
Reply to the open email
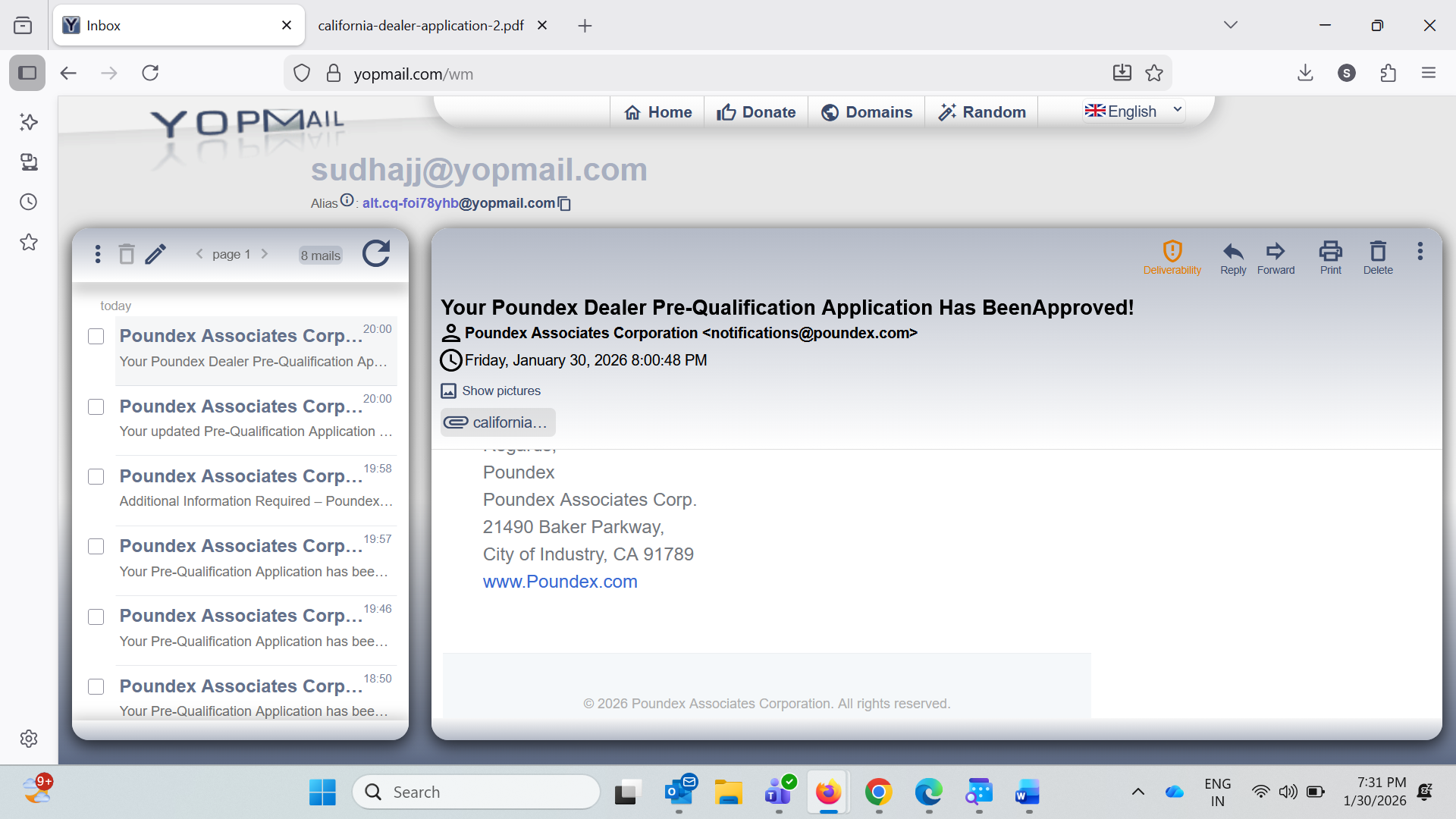pyautogui.click(x=1233, y=257)
